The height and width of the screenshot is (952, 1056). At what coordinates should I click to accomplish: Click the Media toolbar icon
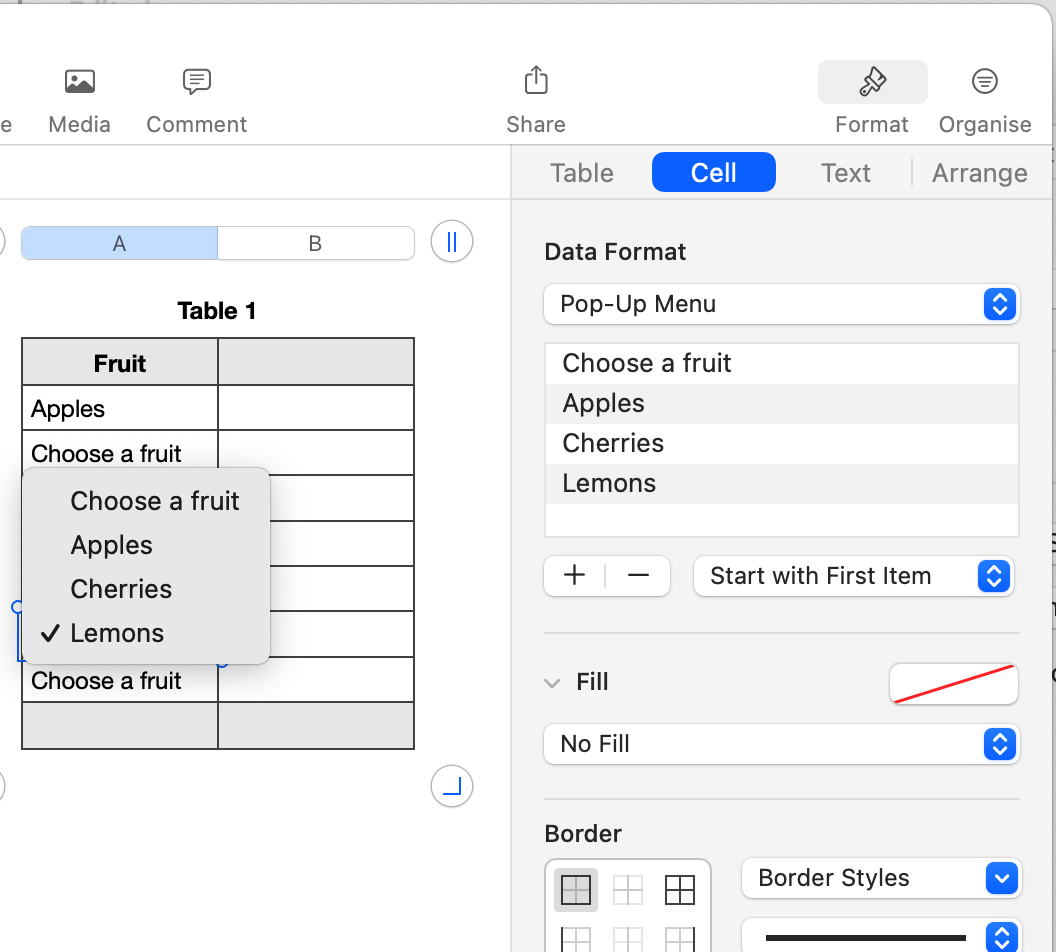point(79,82)
